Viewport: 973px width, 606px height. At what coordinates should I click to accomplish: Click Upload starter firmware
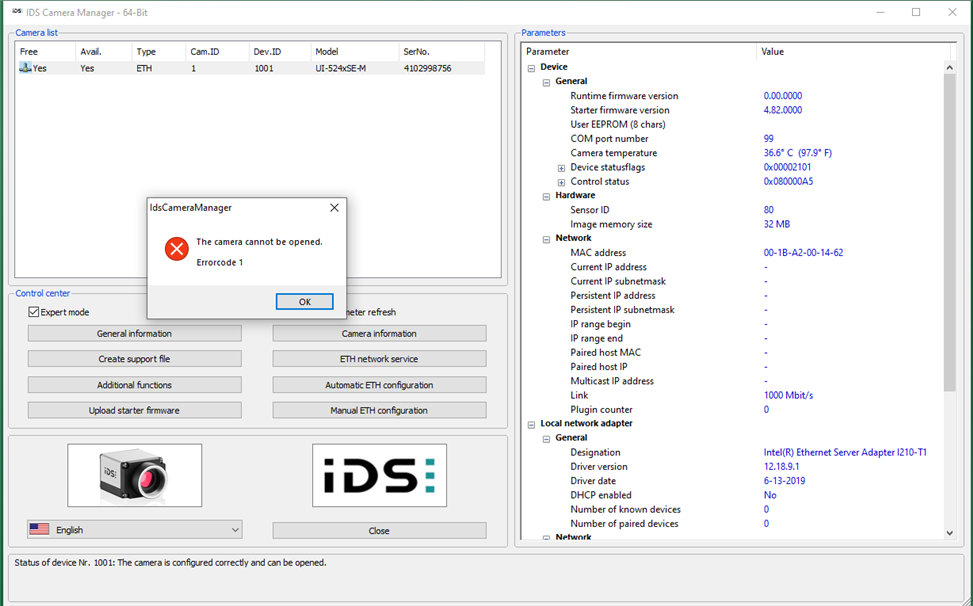(134, 411)
